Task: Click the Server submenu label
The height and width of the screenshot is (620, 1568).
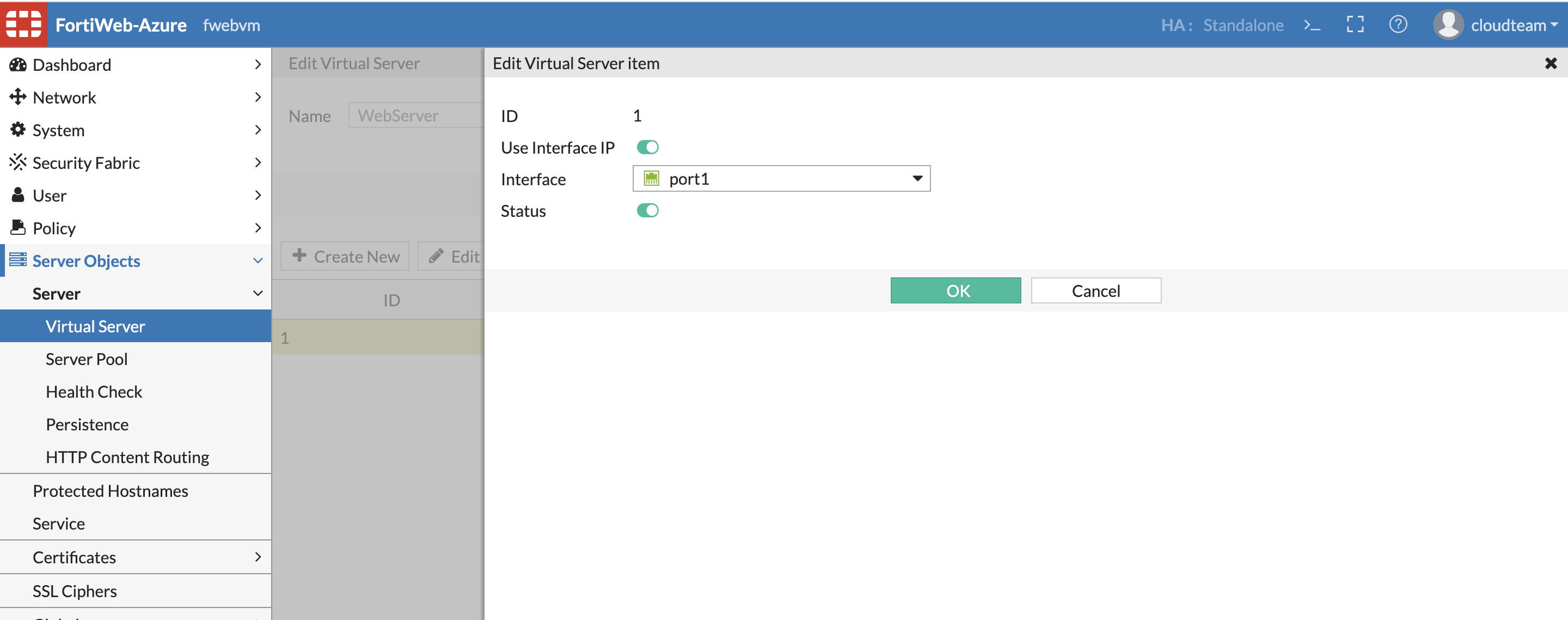Action: click(x=56, y=294)
